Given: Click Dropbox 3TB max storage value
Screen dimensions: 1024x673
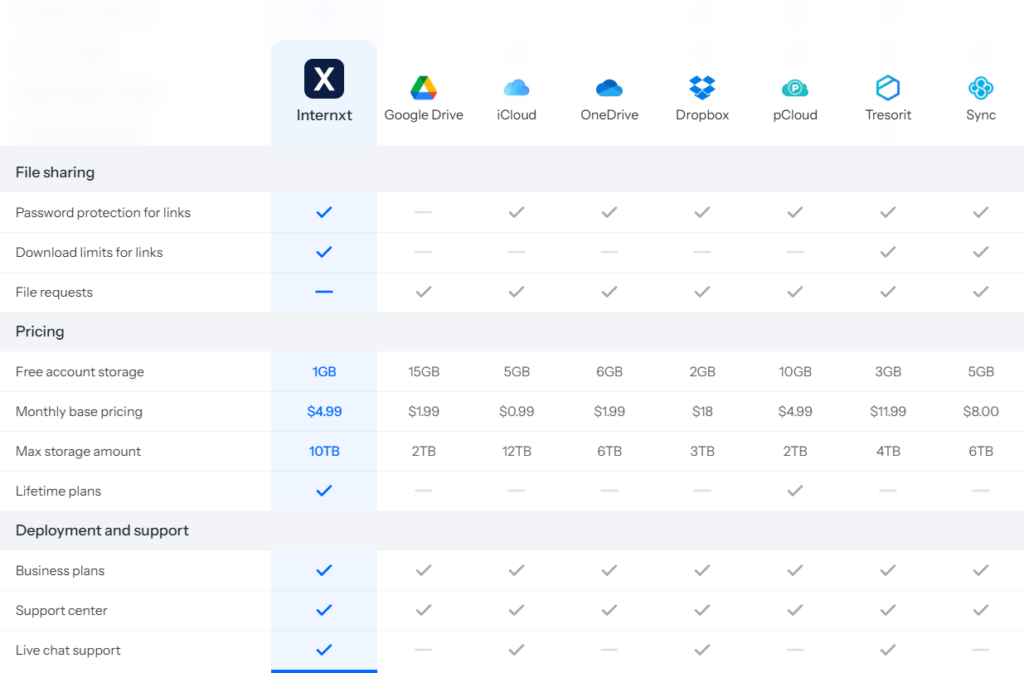Looking at the screenshot, I should tap(702, 451).
